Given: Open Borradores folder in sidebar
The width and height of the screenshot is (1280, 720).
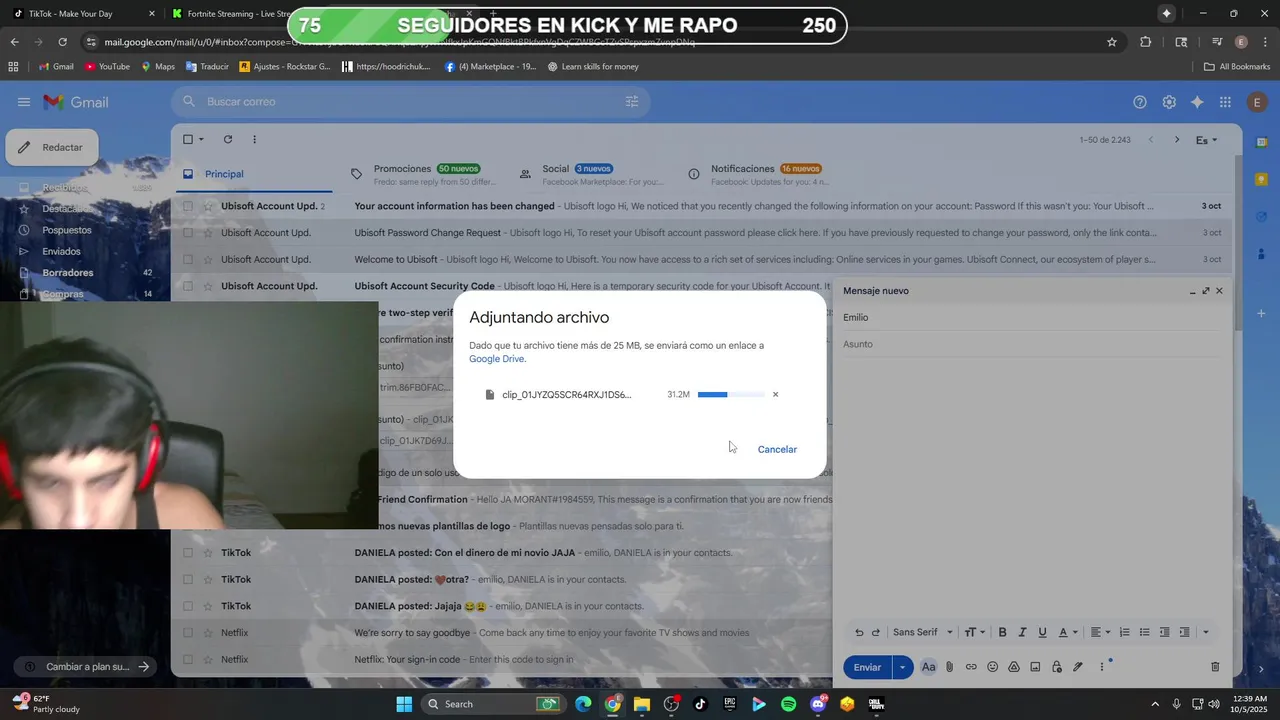Looking at the screenshot, I should pos(68,273).
